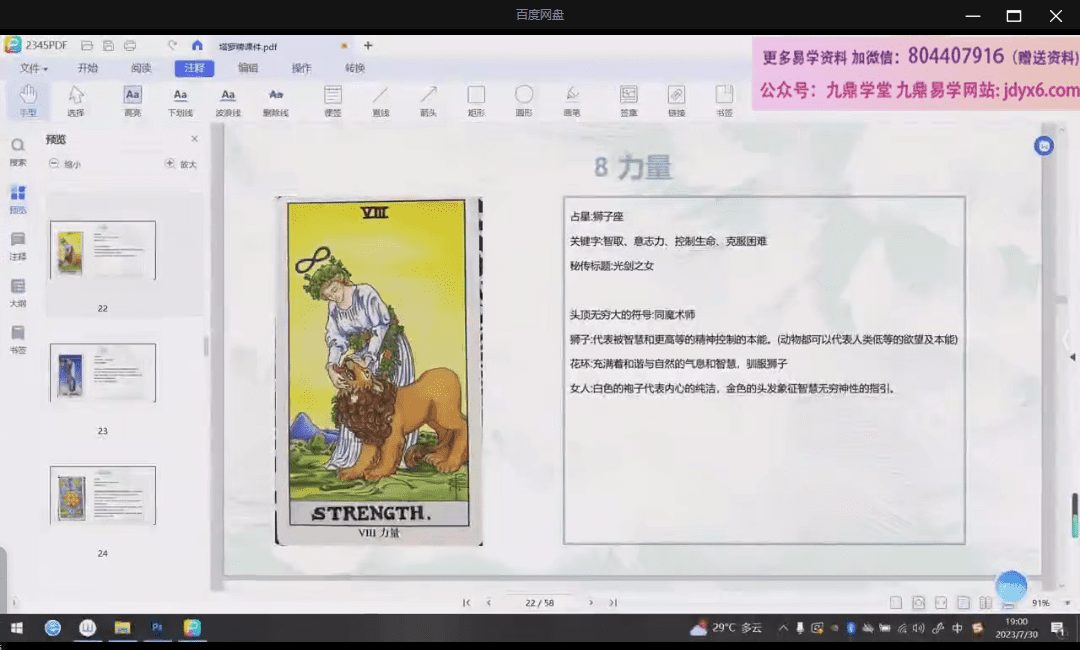This screenshot has width=1080, height=650.
Task: Open the 注释 ribbon tab
Action: pos(194,68)
